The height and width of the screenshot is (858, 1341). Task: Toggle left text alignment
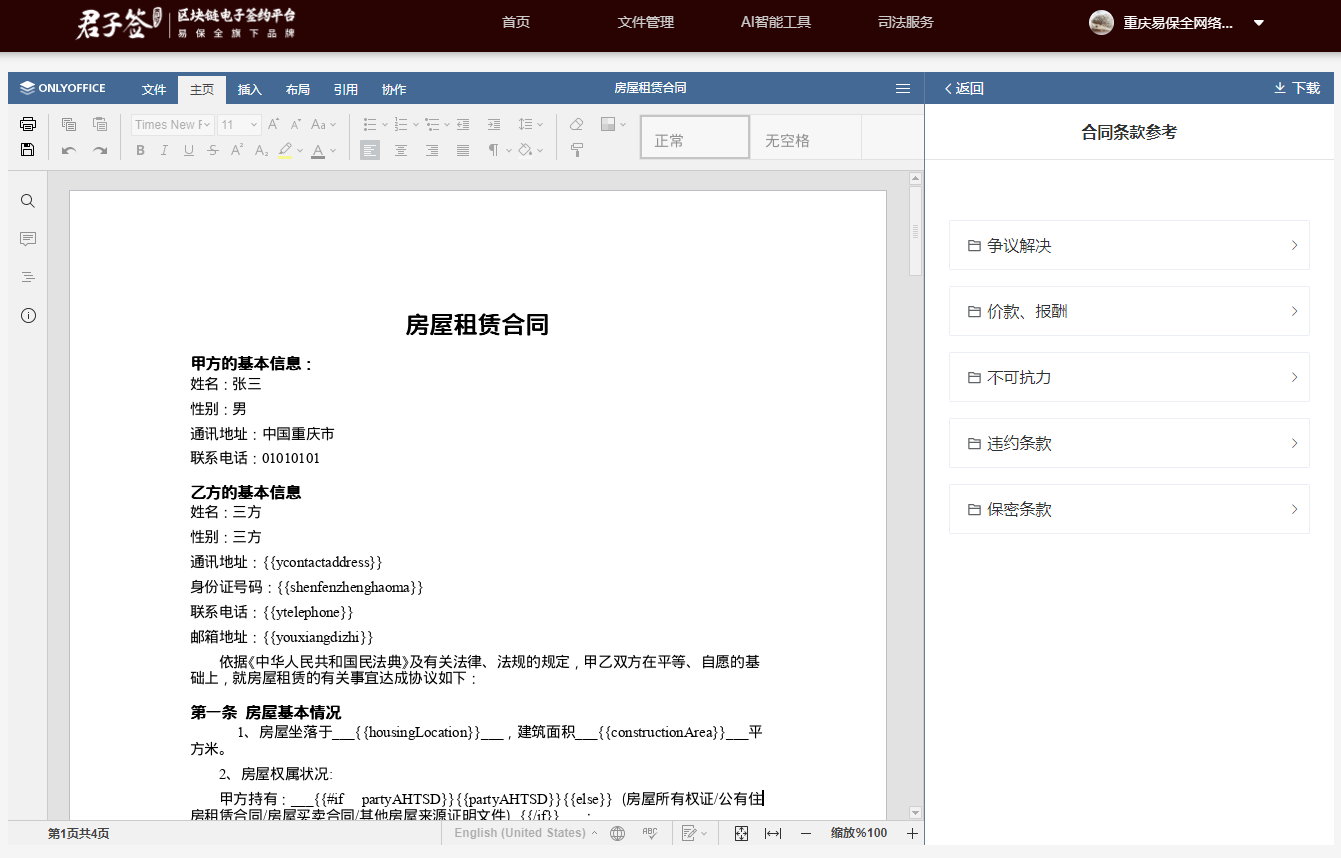[x=370, y=151]
